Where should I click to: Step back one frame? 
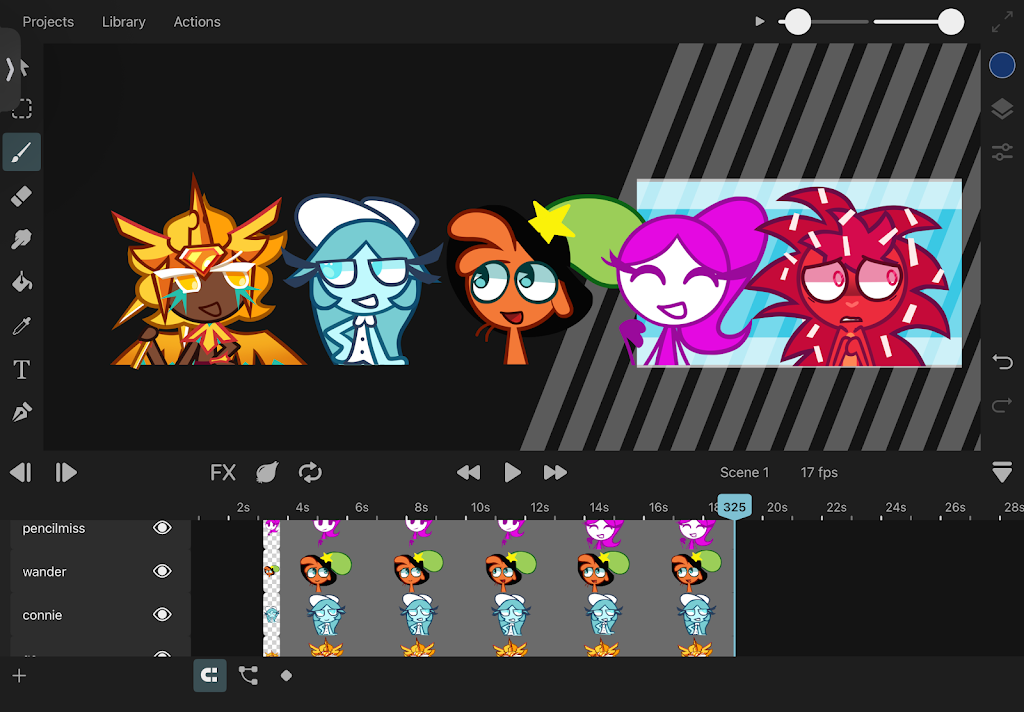pyautogui.click(x=21, y=472)
